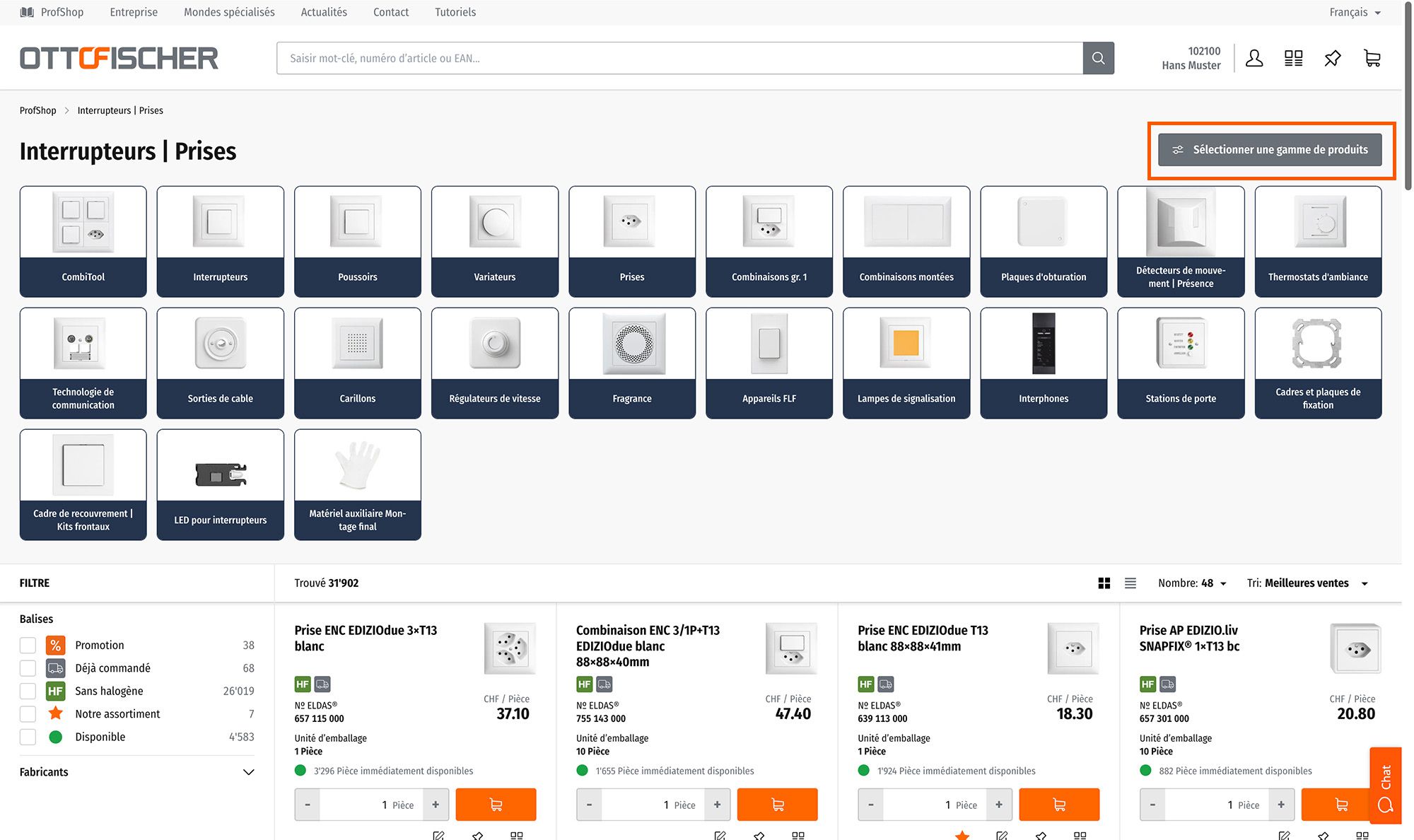Click the search magnifier button
This screenshot has width=1414, height=840.
pyautogui.click(x=1098, y=58)
